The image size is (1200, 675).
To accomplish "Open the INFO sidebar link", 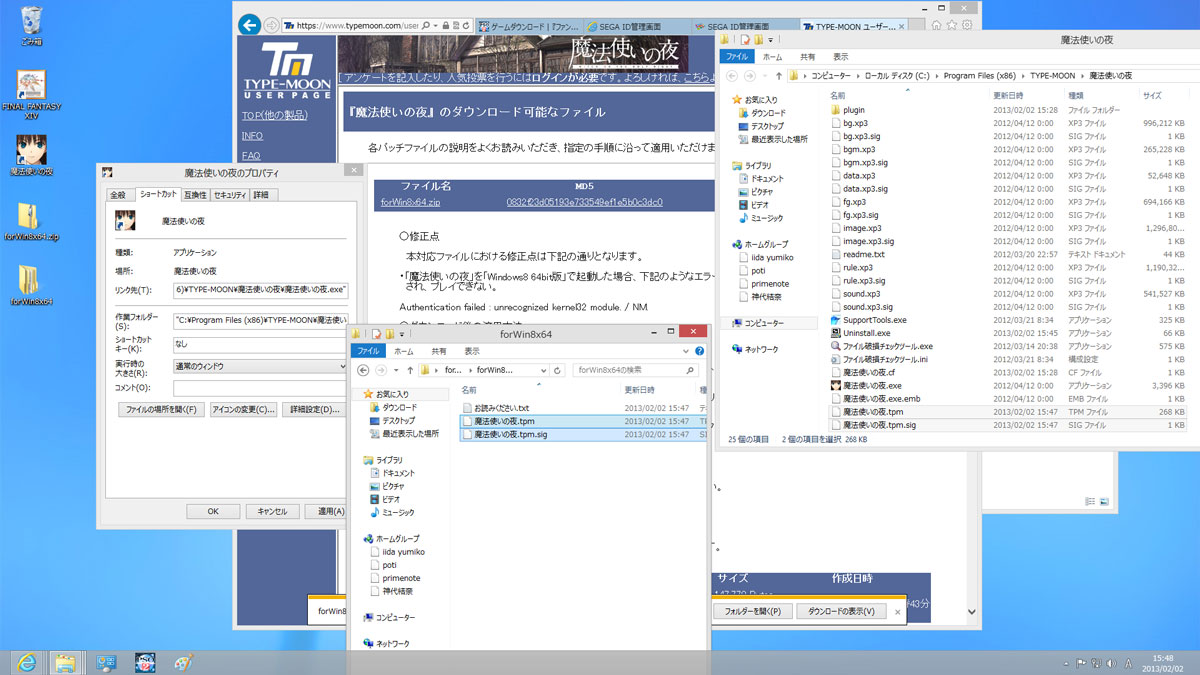I will [252, 136].
